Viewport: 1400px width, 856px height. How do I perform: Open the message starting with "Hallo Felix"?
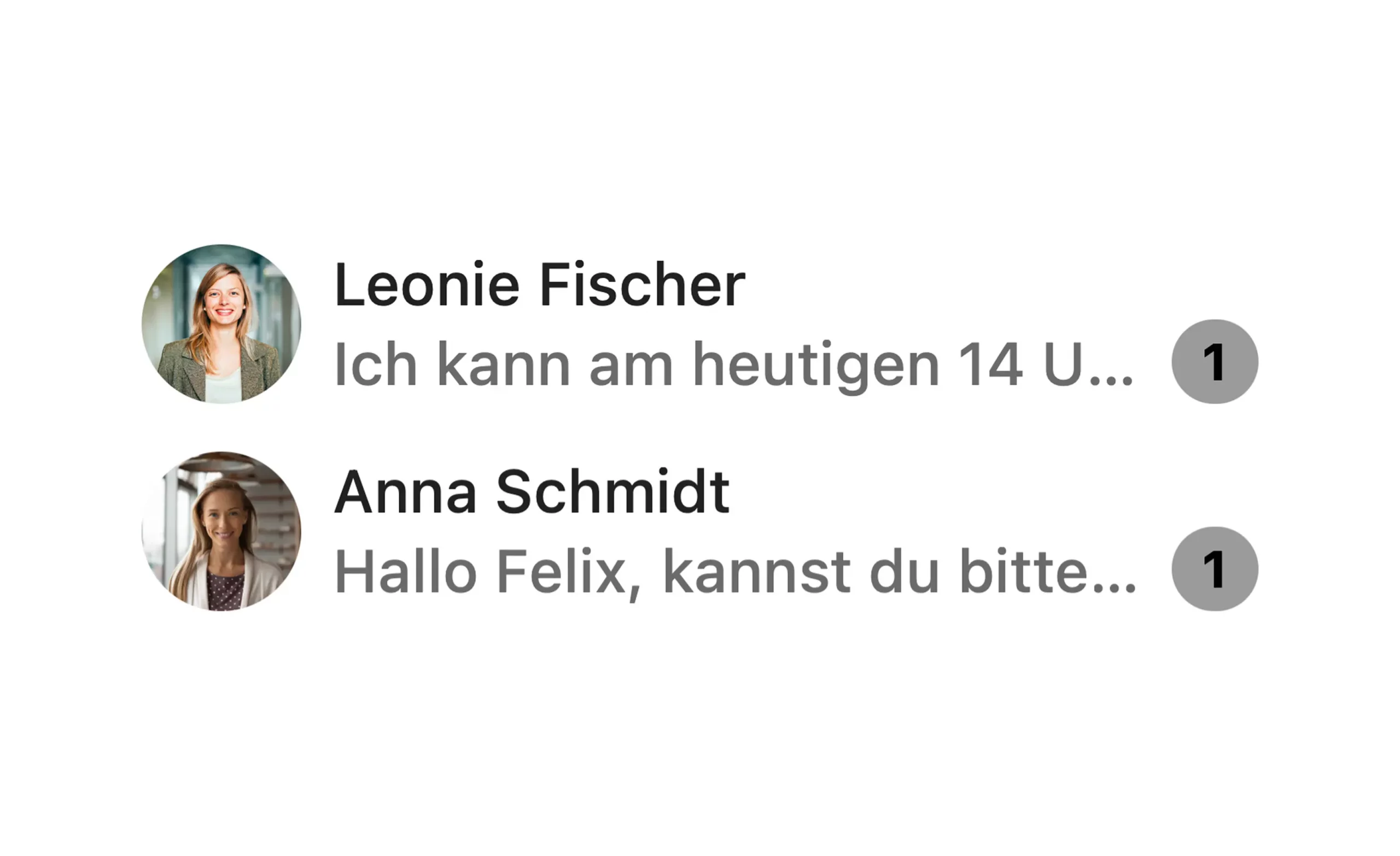click(734, 571)
